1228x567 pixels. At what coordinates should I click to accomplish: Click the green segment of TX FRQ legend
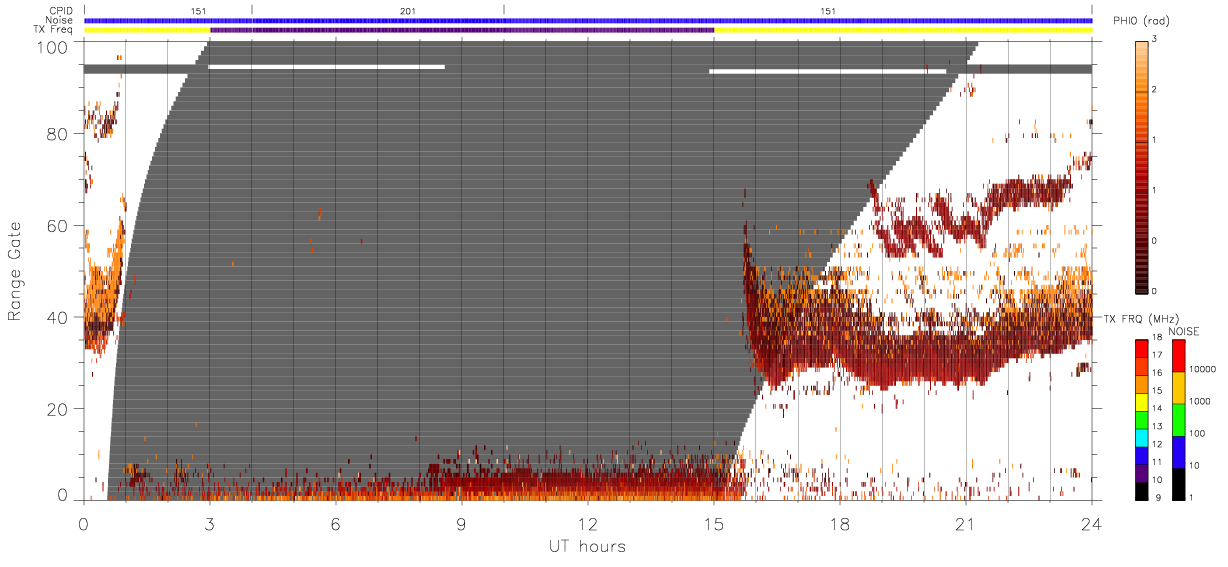click(1142, 420)
